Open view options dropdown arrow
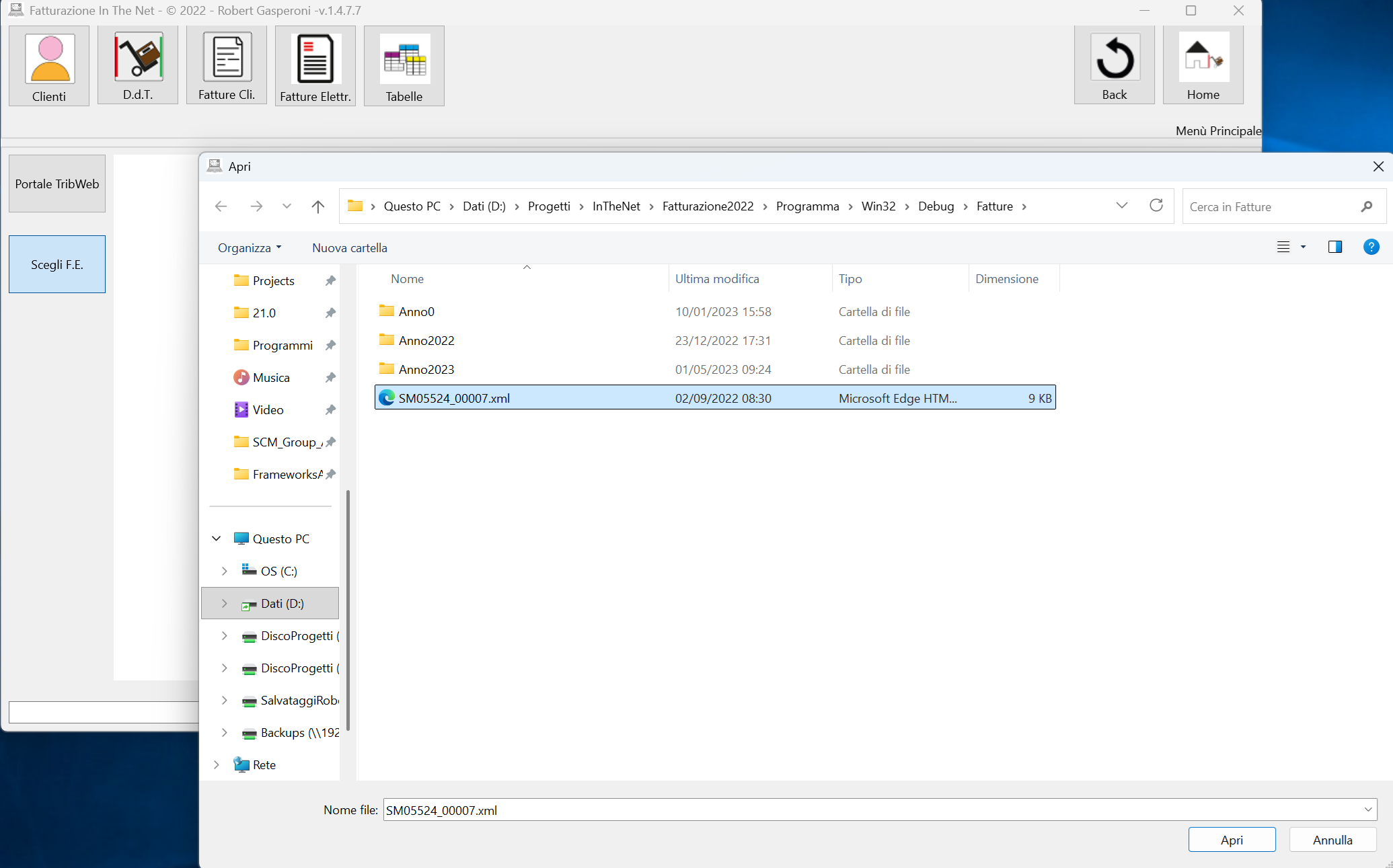This screenshot has height=868, width=1393. (x=1304, y=247)
